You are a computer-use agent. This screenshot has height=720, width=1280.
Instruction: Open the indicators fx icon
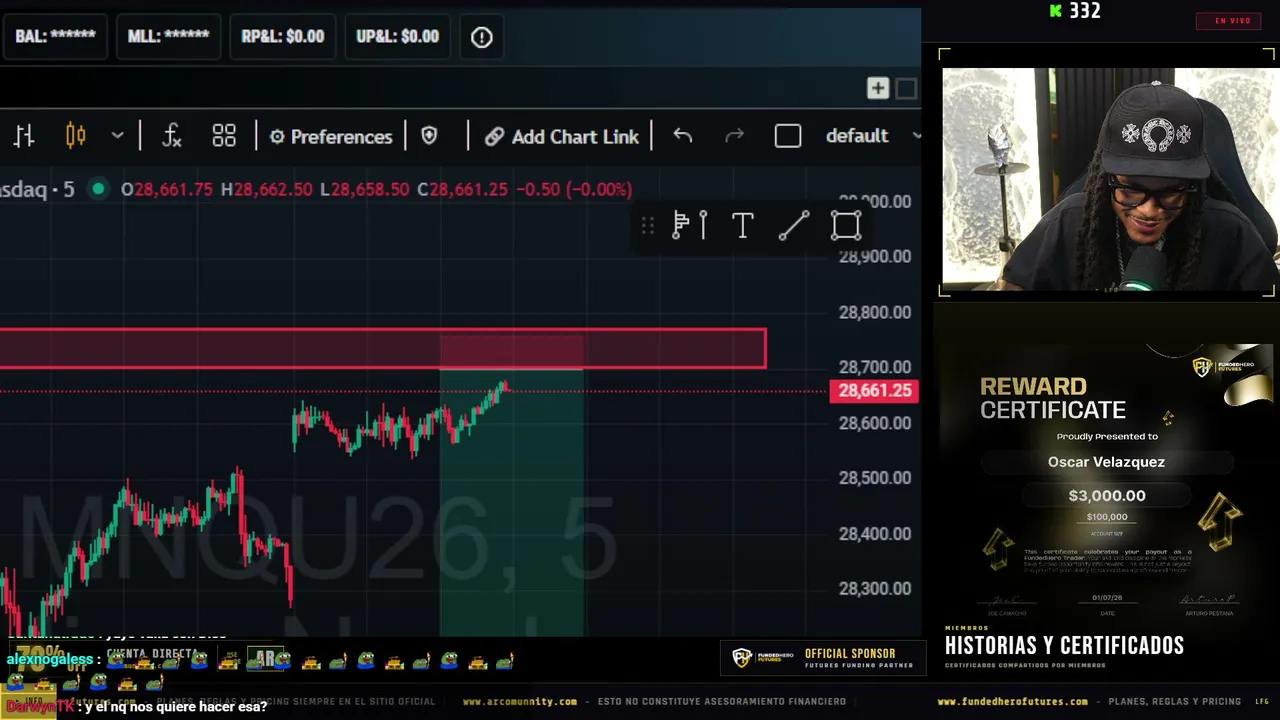tap(172, 136)
